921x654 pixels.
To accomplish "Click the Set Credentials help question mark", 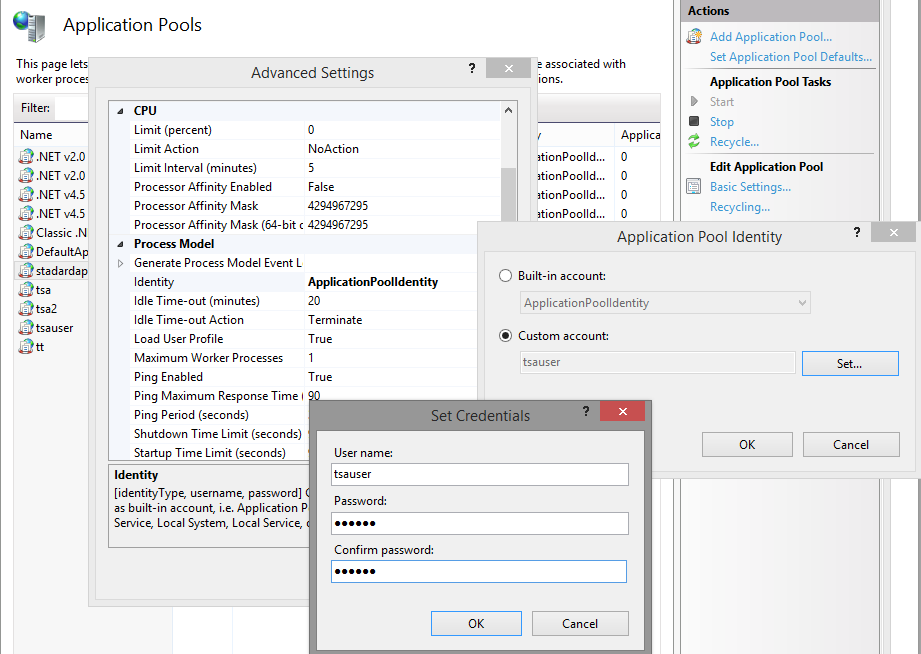I will pos(586,411).
